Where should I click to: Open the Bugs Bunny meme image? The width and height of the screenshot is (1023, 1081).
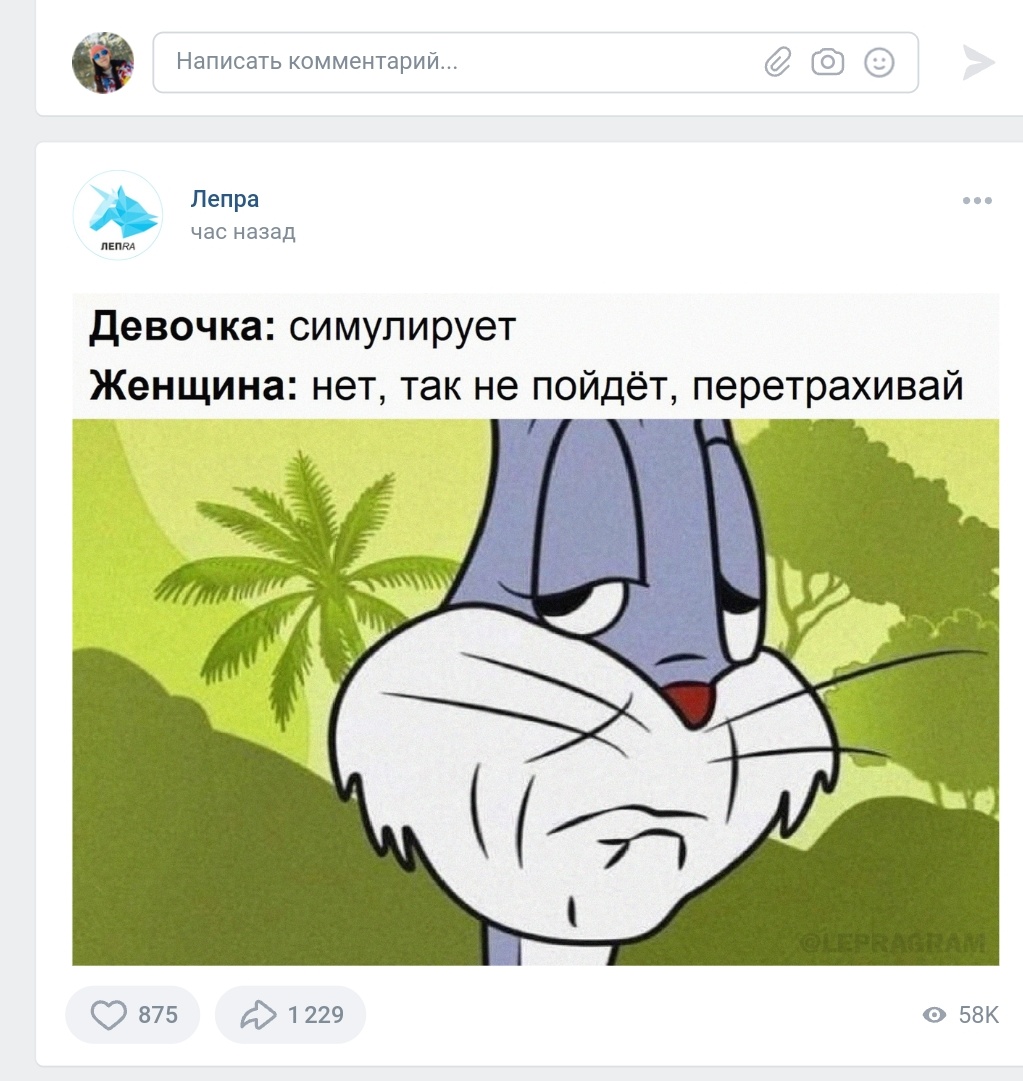coord(536,691)
